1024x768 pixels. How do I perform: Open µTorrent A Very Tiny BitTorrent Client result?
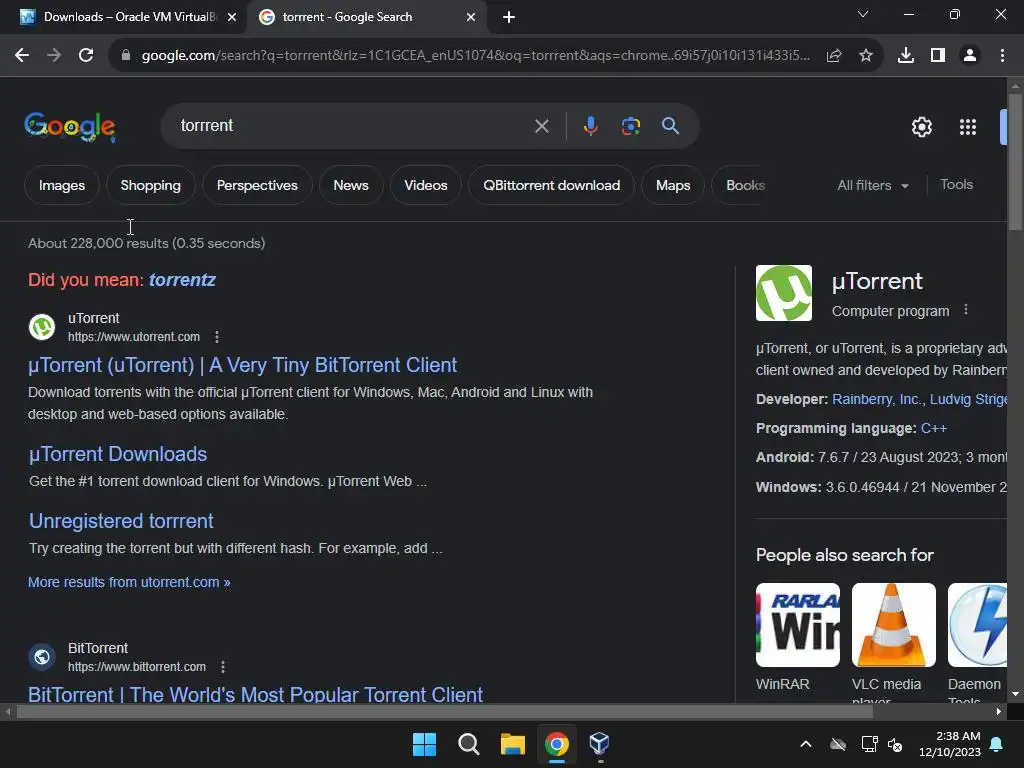point(242,365)
